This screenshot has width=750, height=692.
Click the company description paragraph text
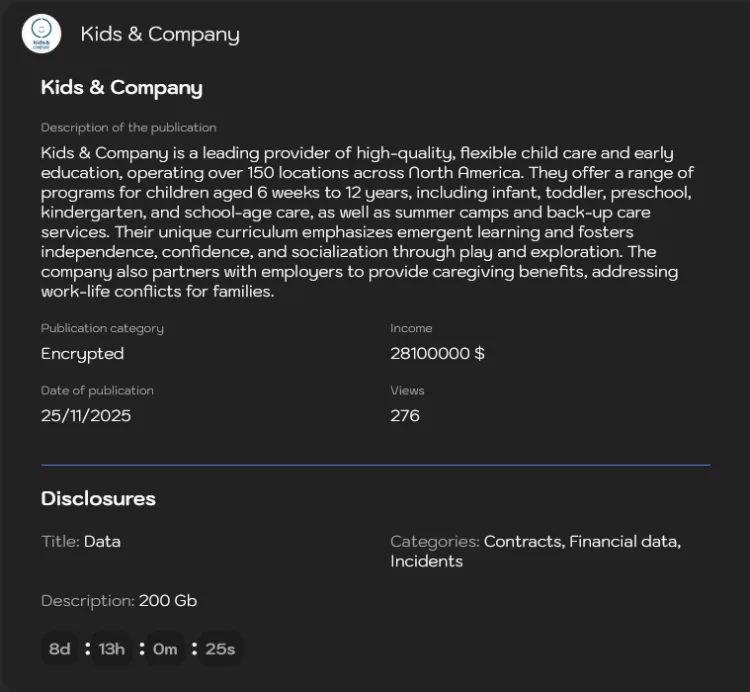pyautogui.click(x=367, y=222)
